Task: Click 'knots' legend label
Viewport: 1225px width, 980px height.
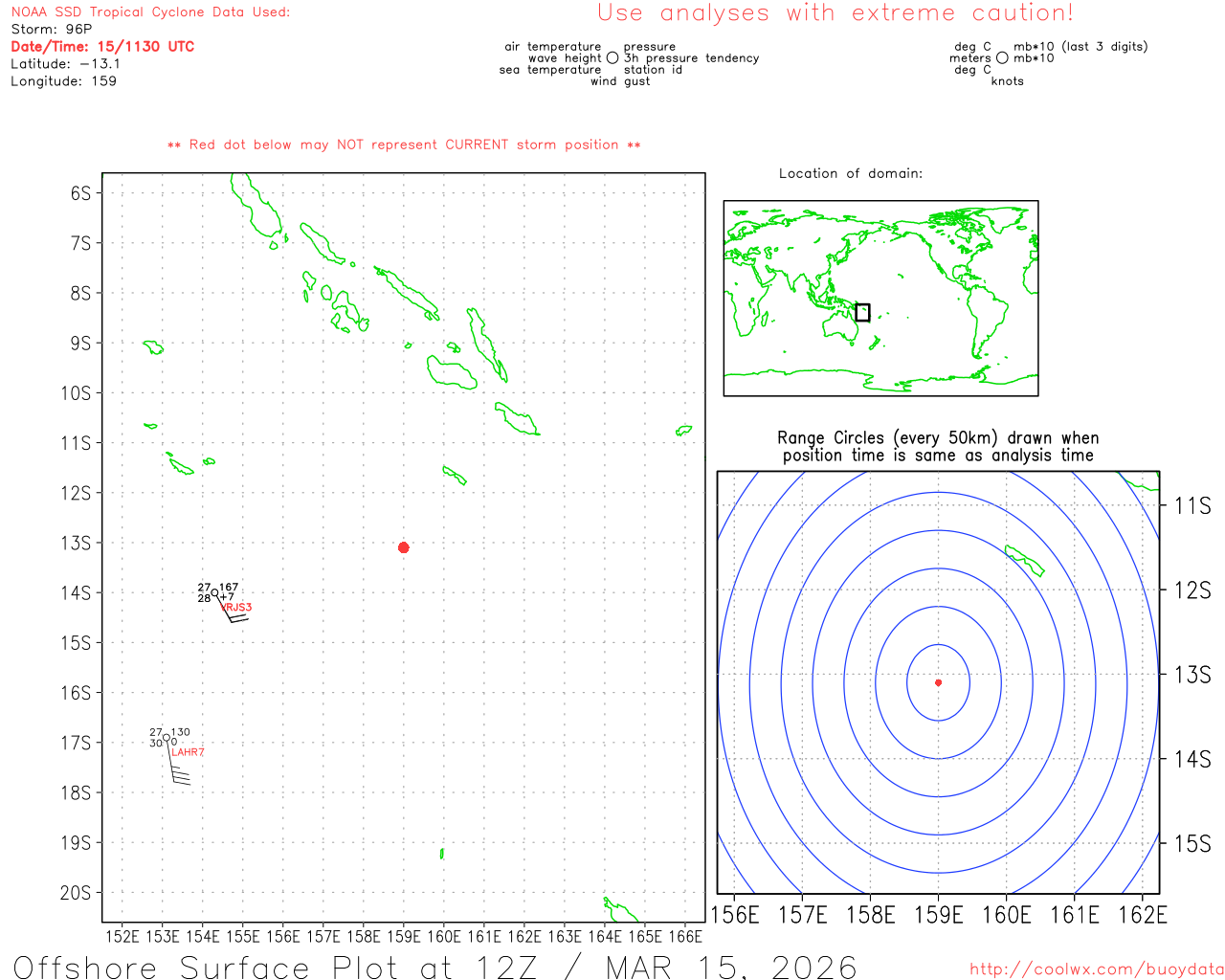Action: click(1007, 80)
